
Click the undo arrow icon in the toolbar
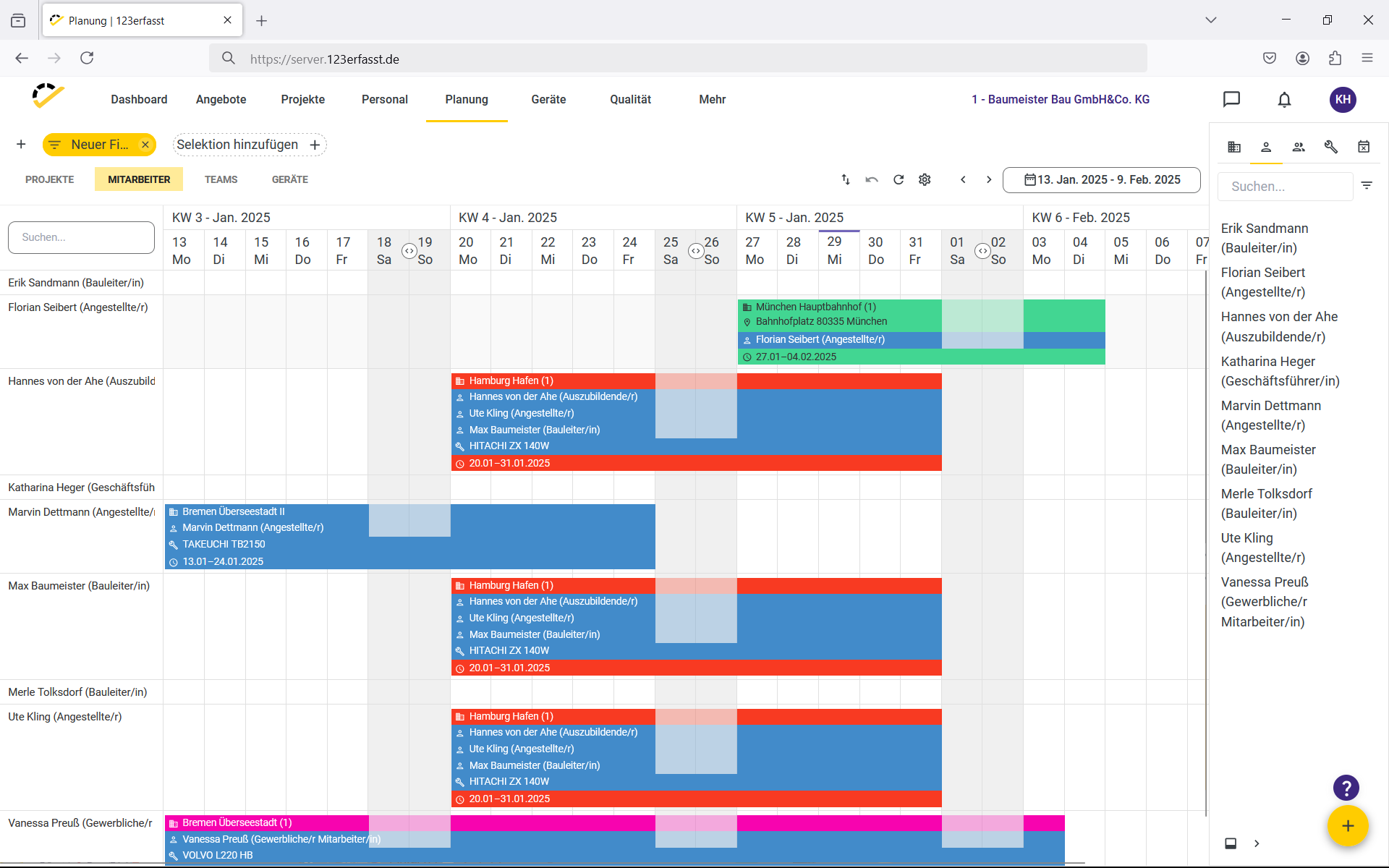[872, 179]
